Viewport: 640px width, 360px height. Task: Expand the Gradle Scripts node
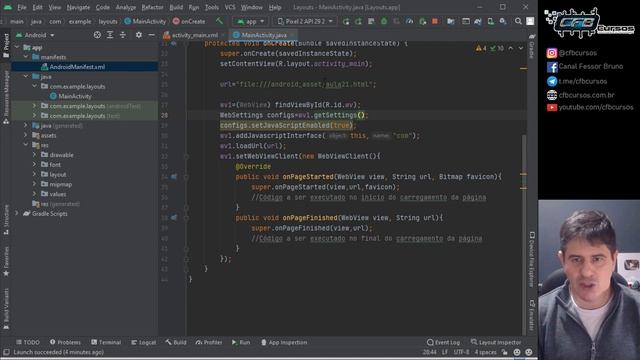tap(16, 213)
